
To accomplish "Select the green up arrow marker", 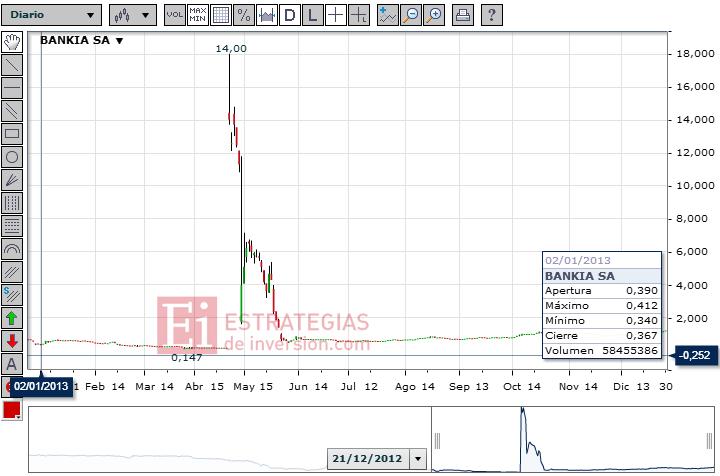I will [x=12, y=318].
